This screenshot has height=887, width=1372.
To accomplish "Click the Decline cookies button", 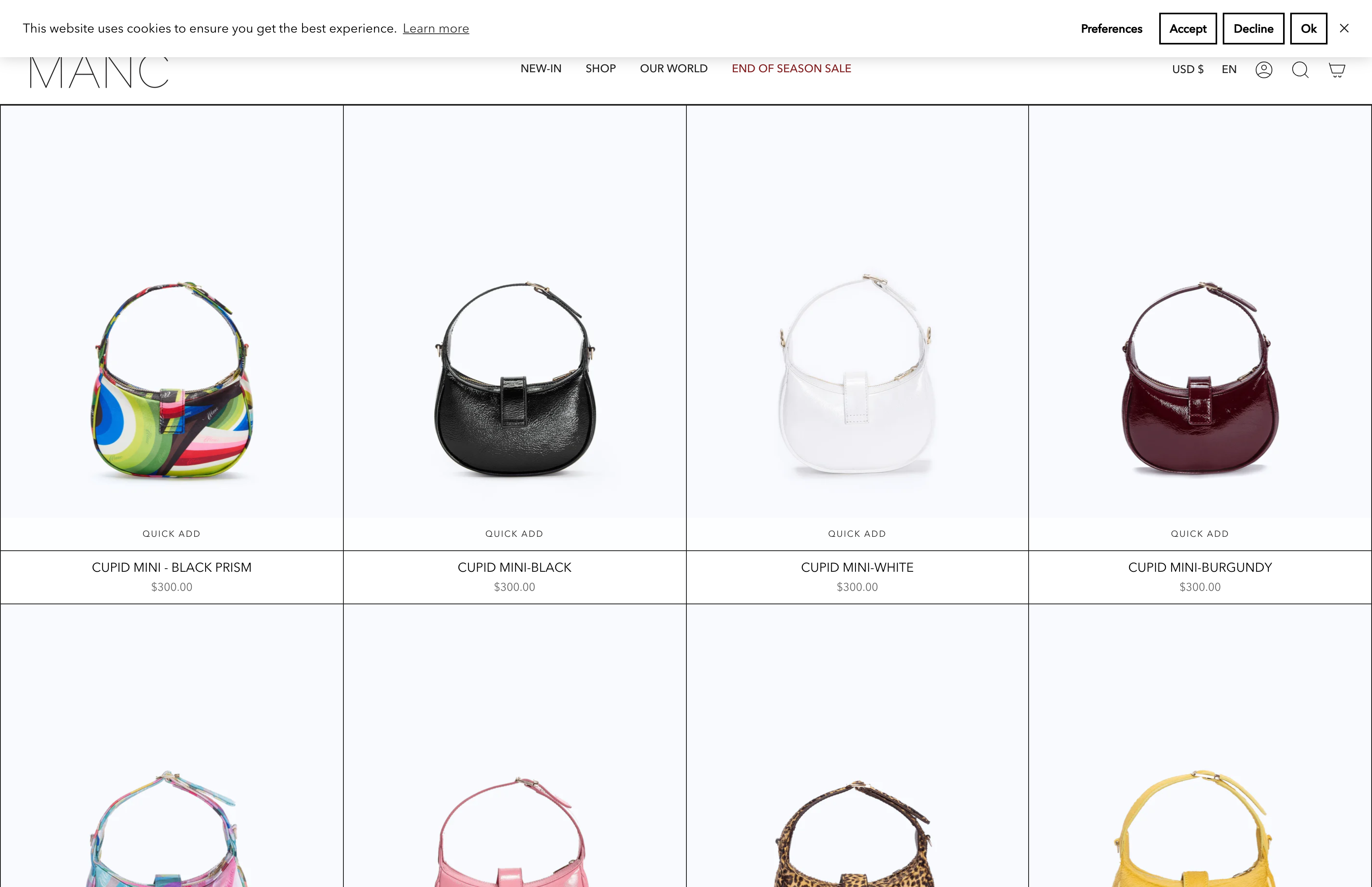I will point(1253,28).
